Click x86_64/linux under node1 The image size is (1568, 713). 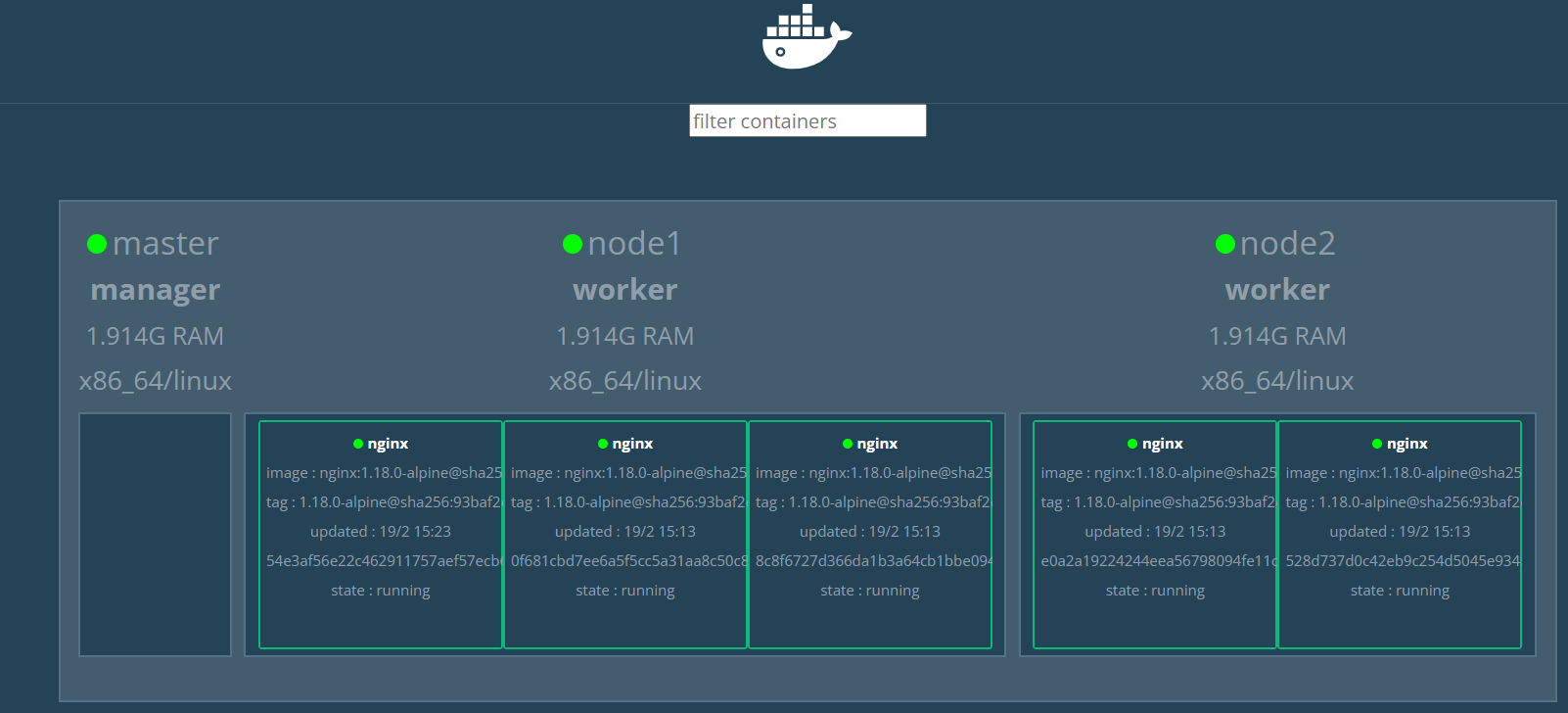(x=625, y=381)
